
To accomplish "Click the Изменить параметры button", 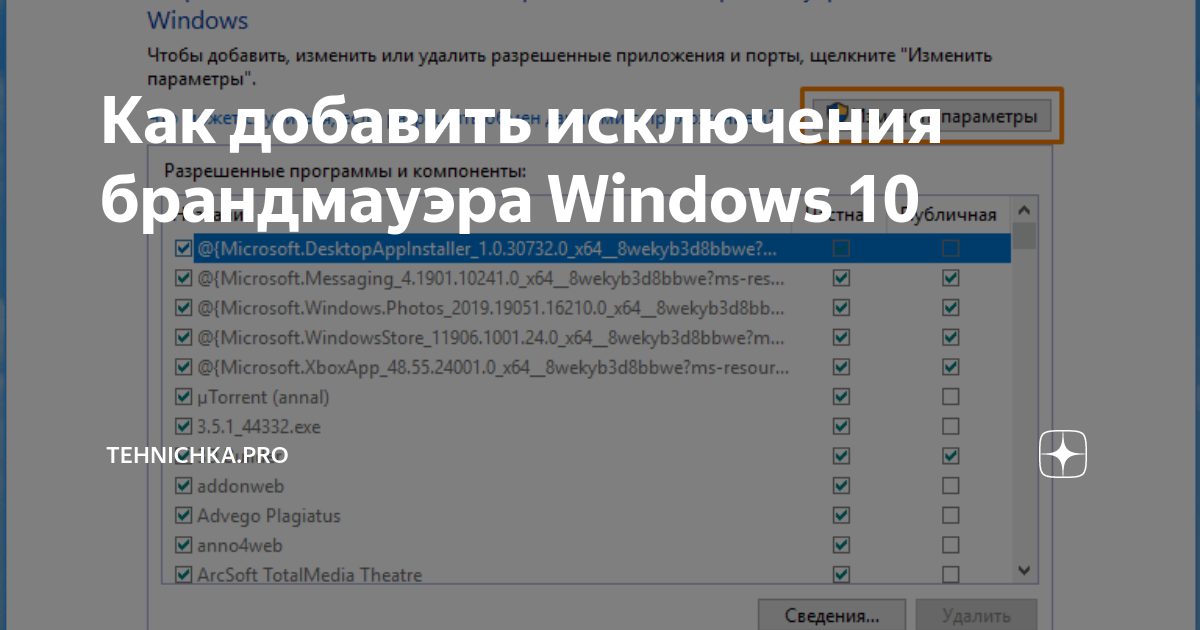I will click(931, 116).
